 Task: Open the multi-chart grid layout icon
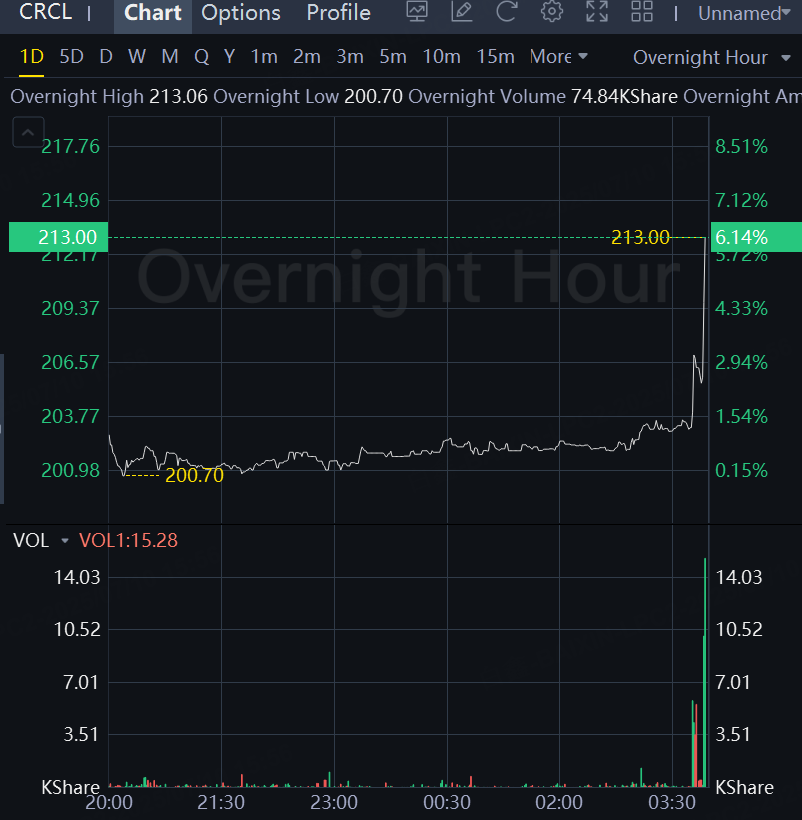[x=641, y=12]
